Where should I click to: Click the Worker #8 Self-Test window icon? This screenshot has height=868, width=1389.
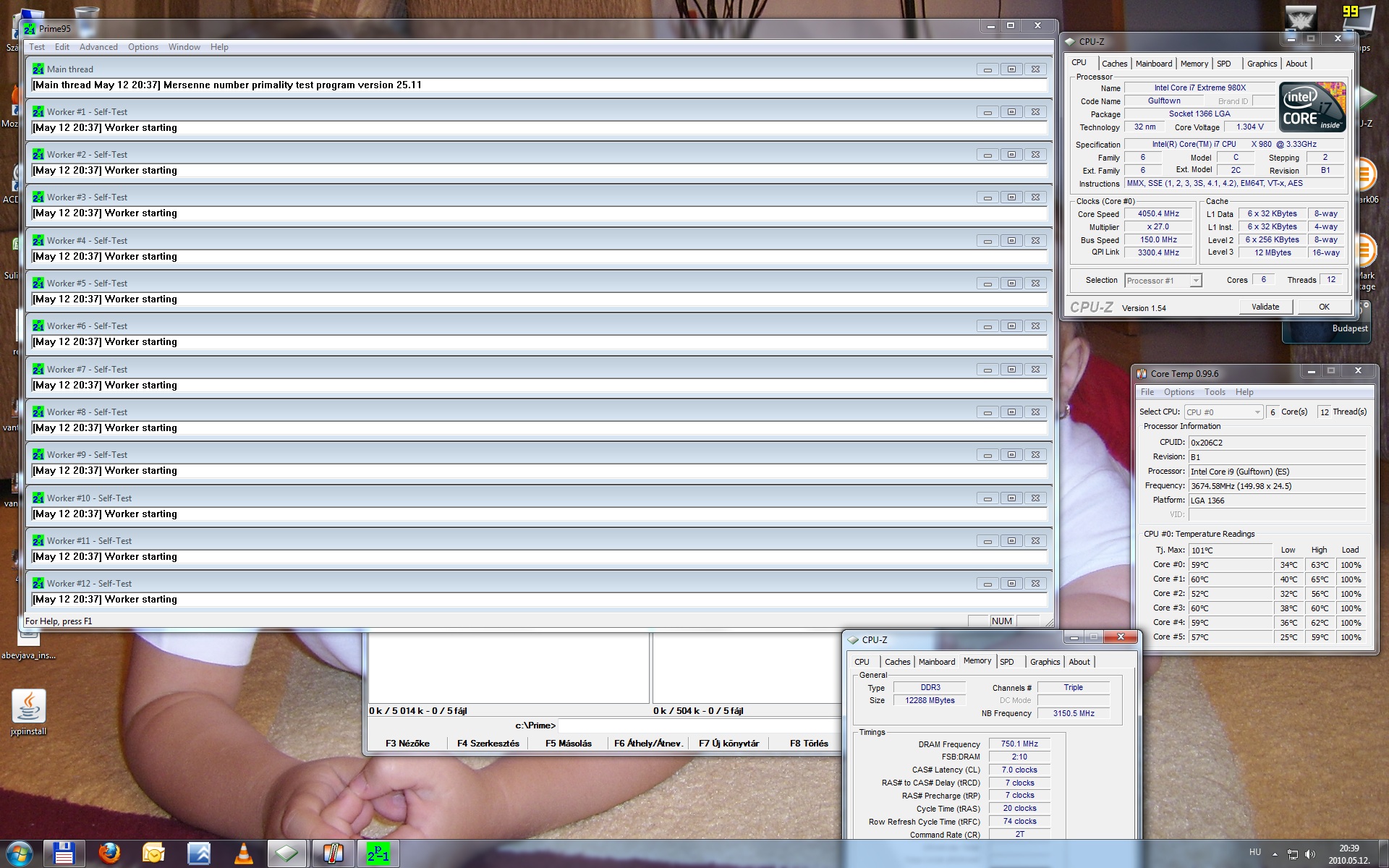[x=38, y=412]
